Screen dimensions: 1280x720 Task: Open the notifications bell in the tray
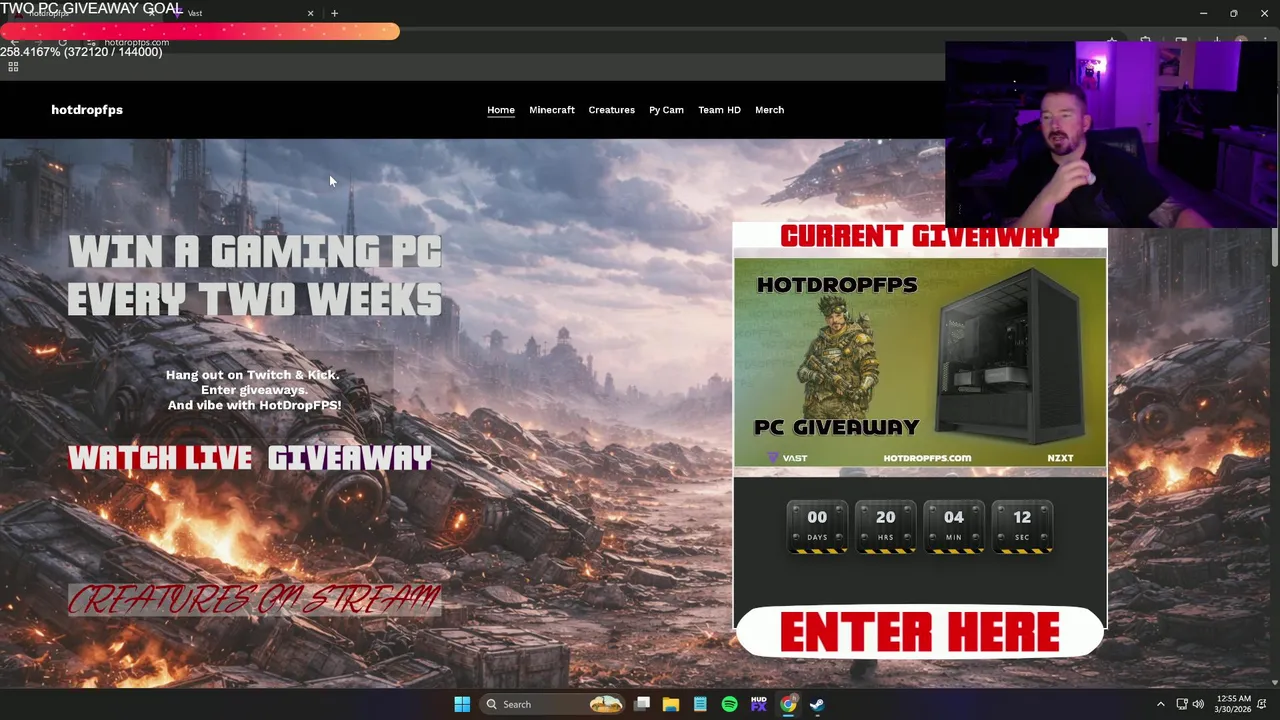1262,704
